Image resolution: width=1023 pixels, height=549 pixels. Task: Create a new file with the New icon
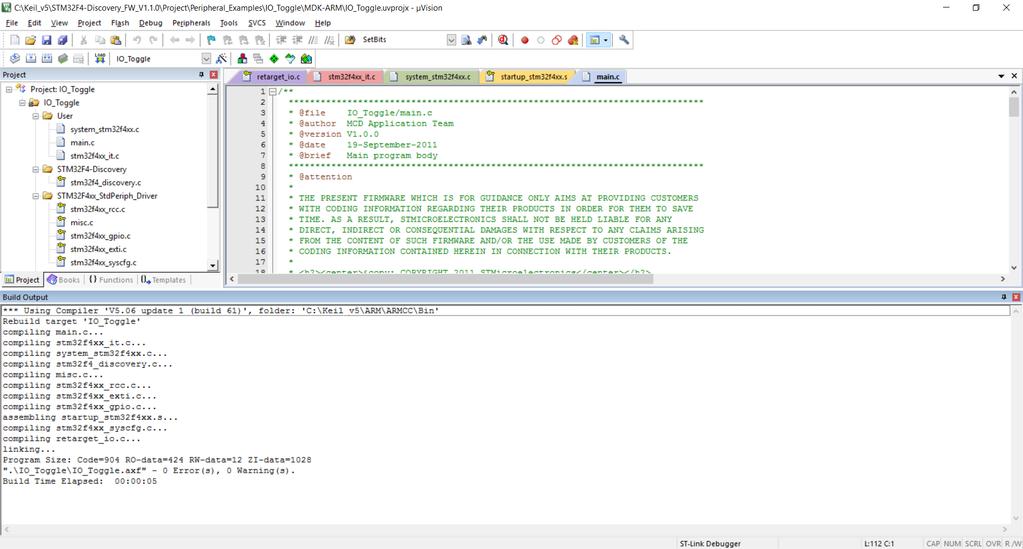[15, 40]
